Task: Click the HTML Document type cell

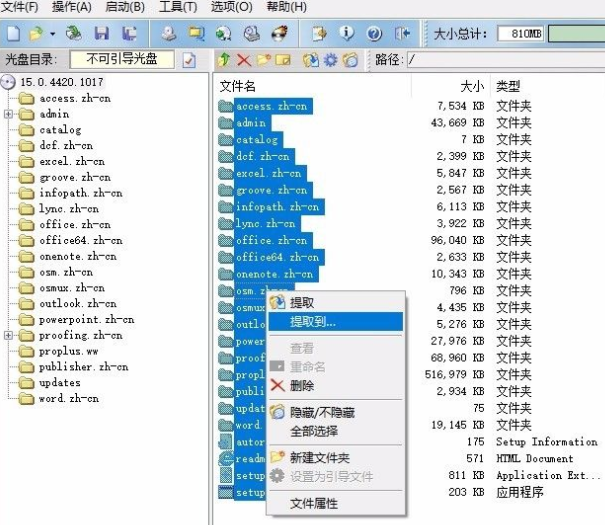Action: (534, 459)
